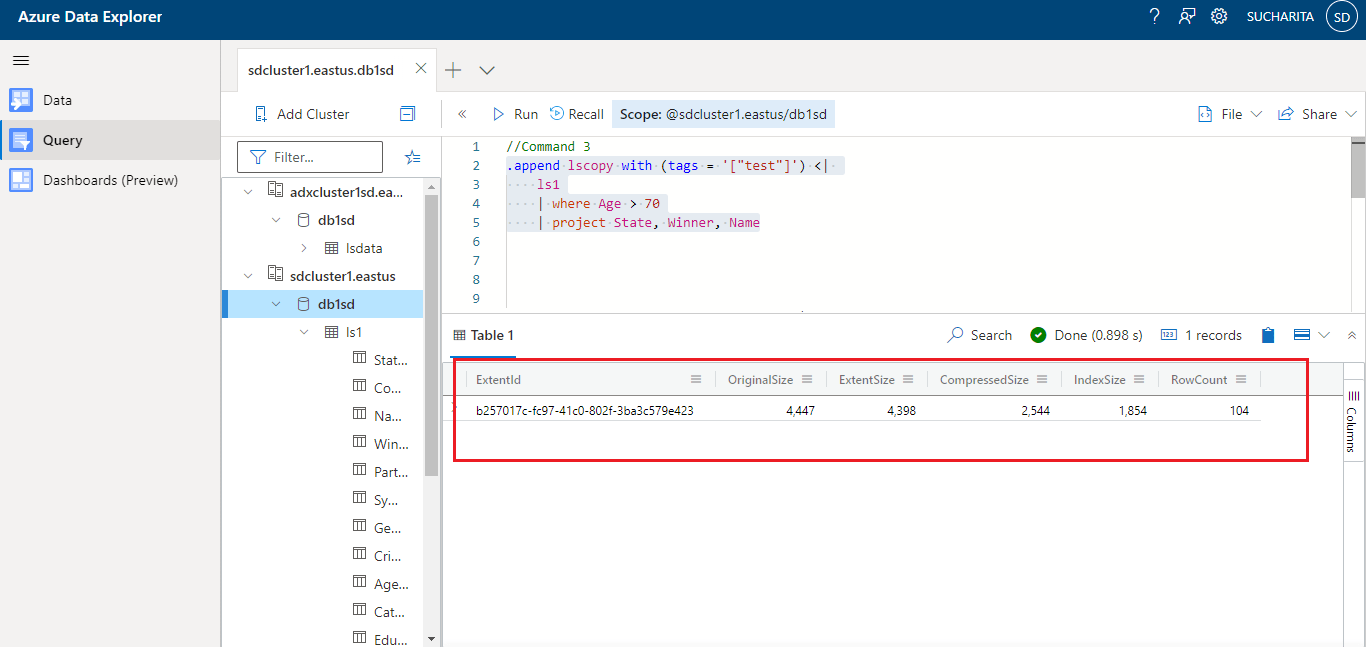The width and height of the screenshot is (1366, 647).
Task: Collapse db1sd under adxcluster1sd
Action: pyautogui.click(x=277, y=220)
